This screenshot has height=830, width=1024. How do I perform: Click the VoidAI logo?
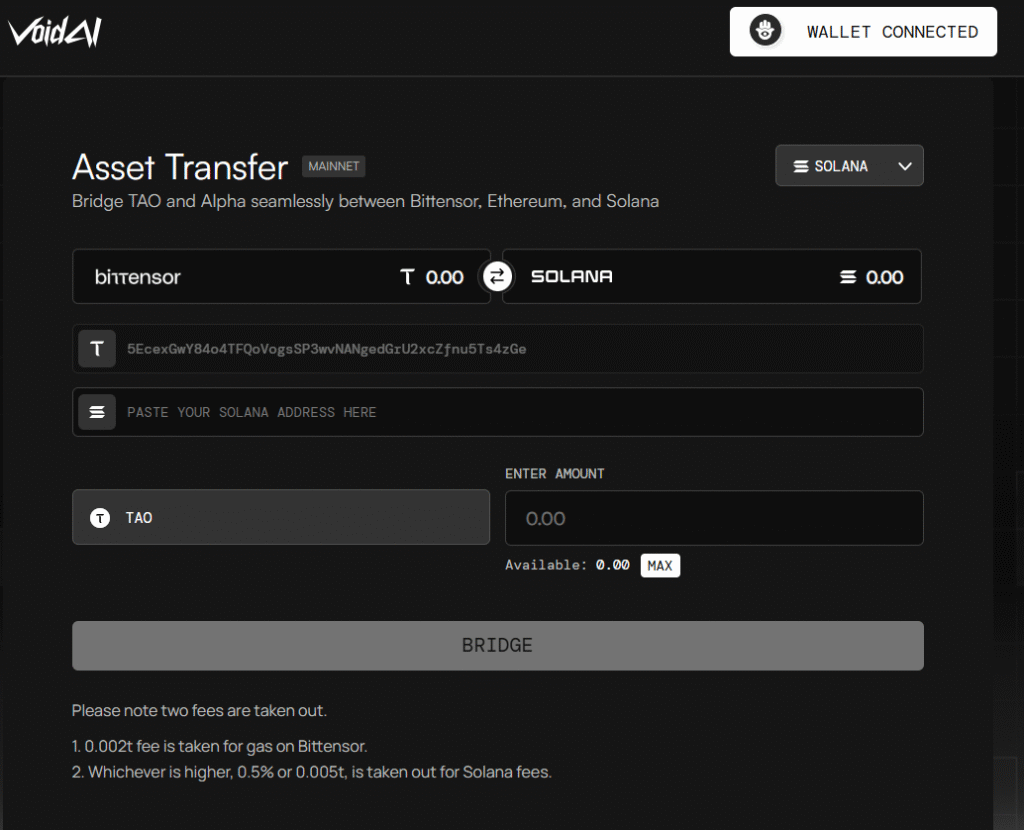(55, 33)
